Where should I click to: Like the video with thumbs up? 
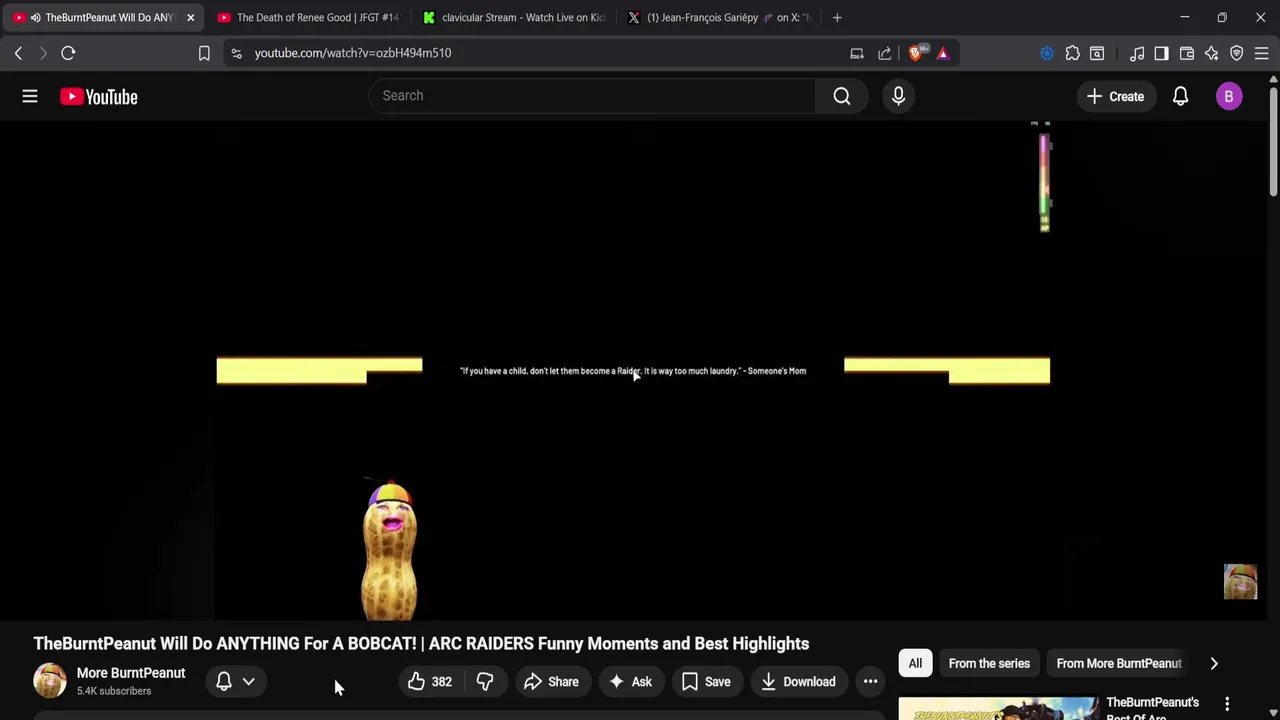coord(430,682)
